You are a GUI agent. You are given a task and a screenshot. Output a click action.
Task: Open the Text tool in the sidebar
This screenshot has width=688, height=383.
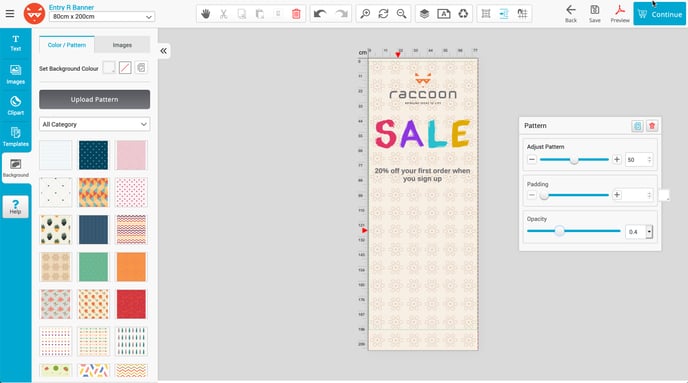pyautogui.click(x=15, y=43)
